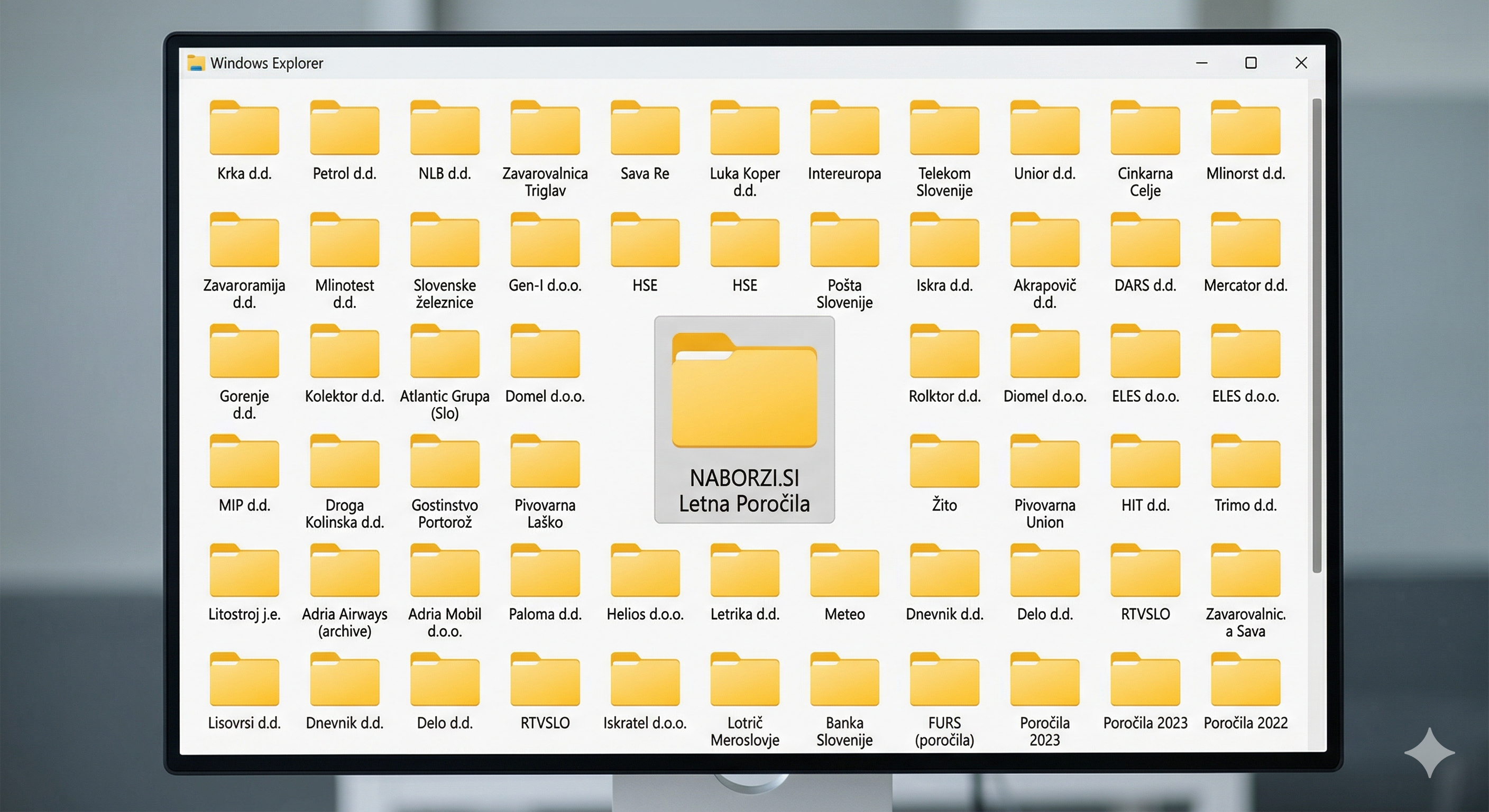The width and height of the screenshot is (1489, 812).
Task: Select the Petrol d.d. folder icon
Action: pos(344,128)
